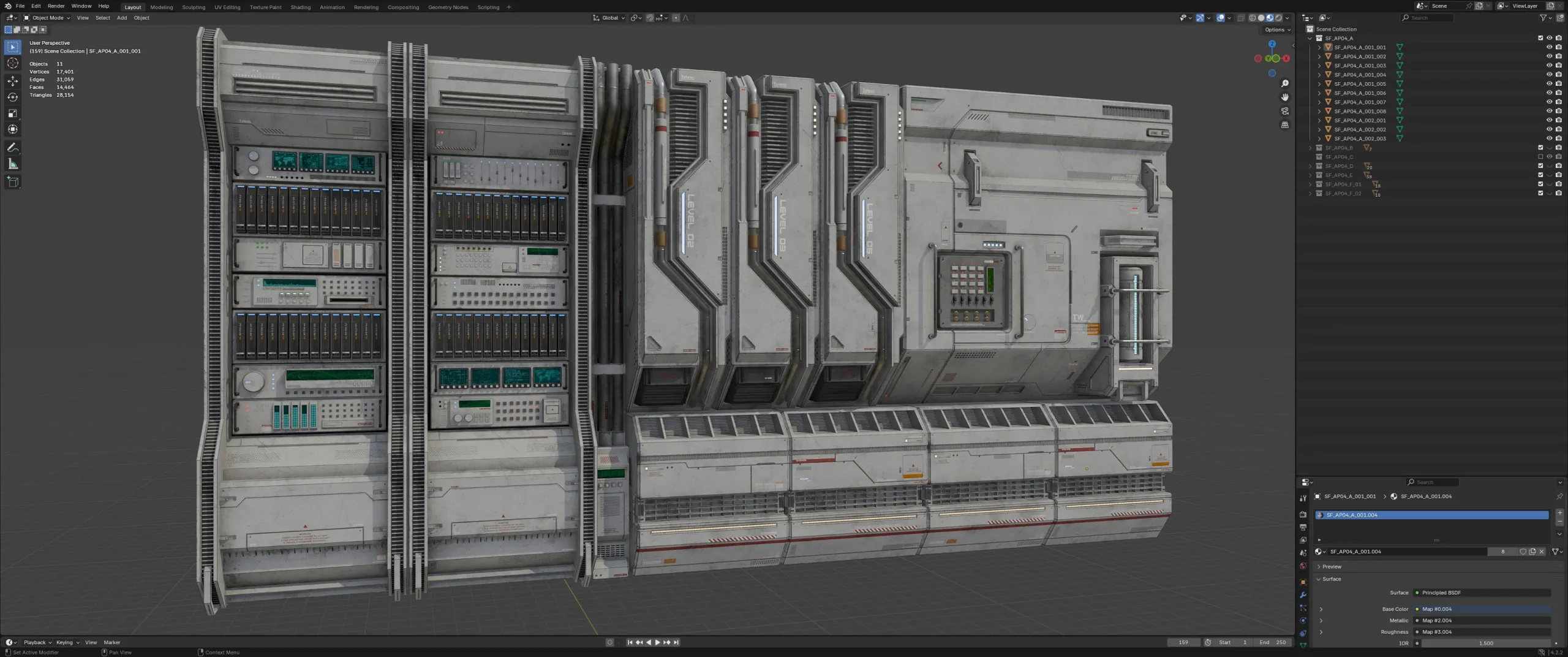The height and width of the screenshot is (657, 1568).
Task: Choose the Measure tool
Action: [x=12, y=164]
